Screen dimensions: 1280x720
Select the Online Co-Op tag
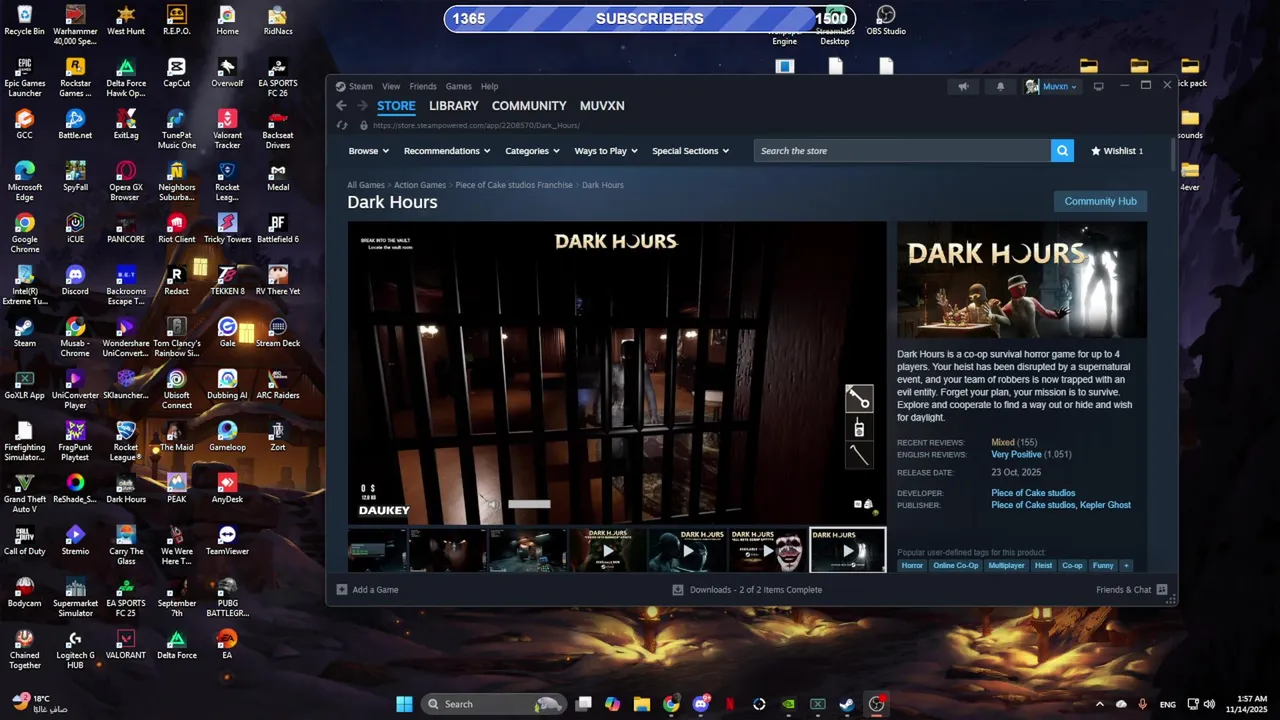pyautogui.click(x=956, y=566)
